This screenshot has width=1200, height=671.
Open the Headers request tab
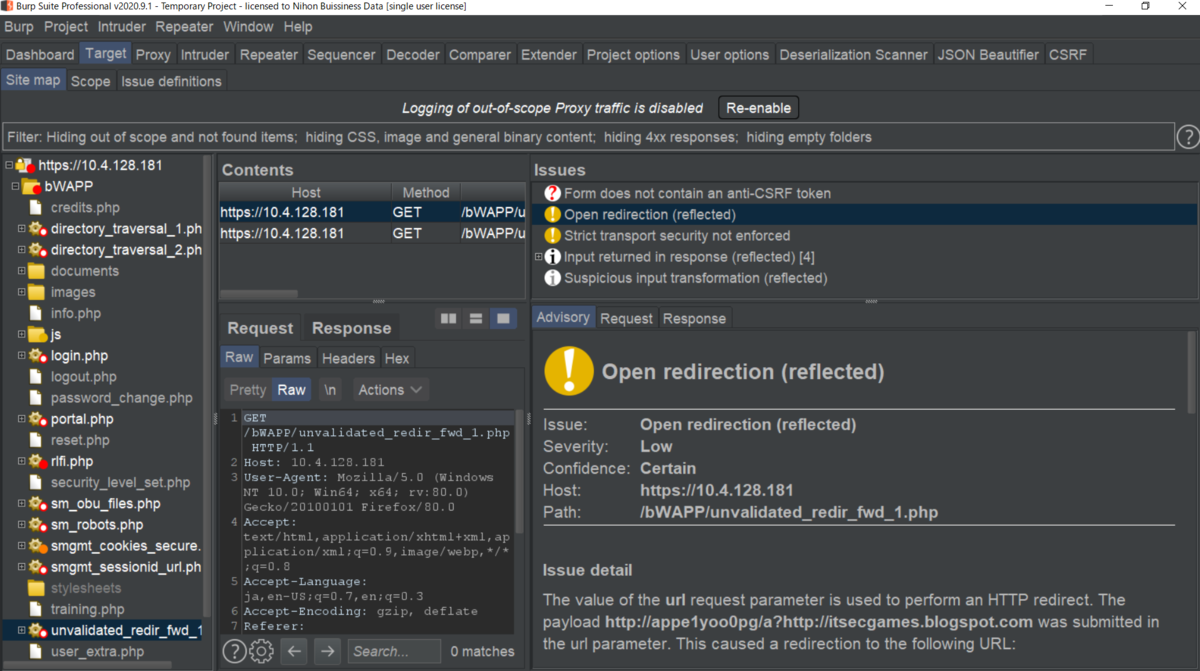(348, 358)
